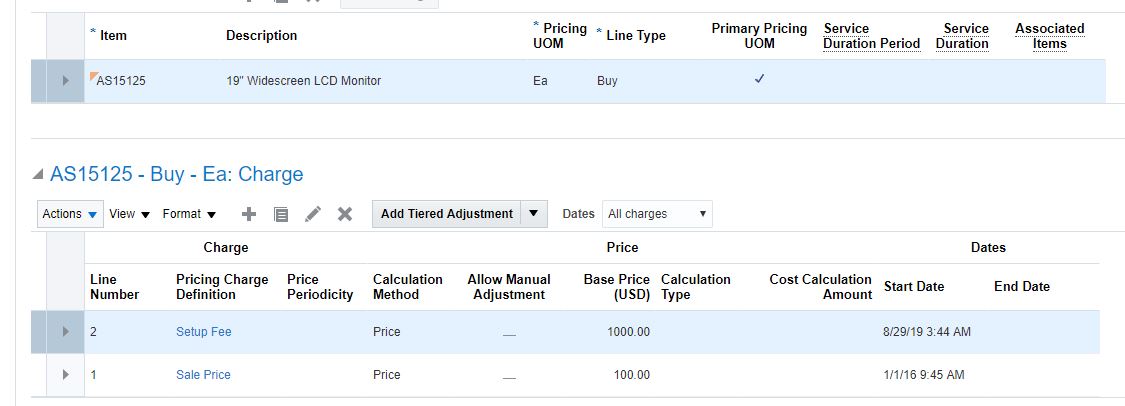Click the Primary Pricing UOM checkmark
Screen dimensions: 1125x406
(x=759, y=80)
